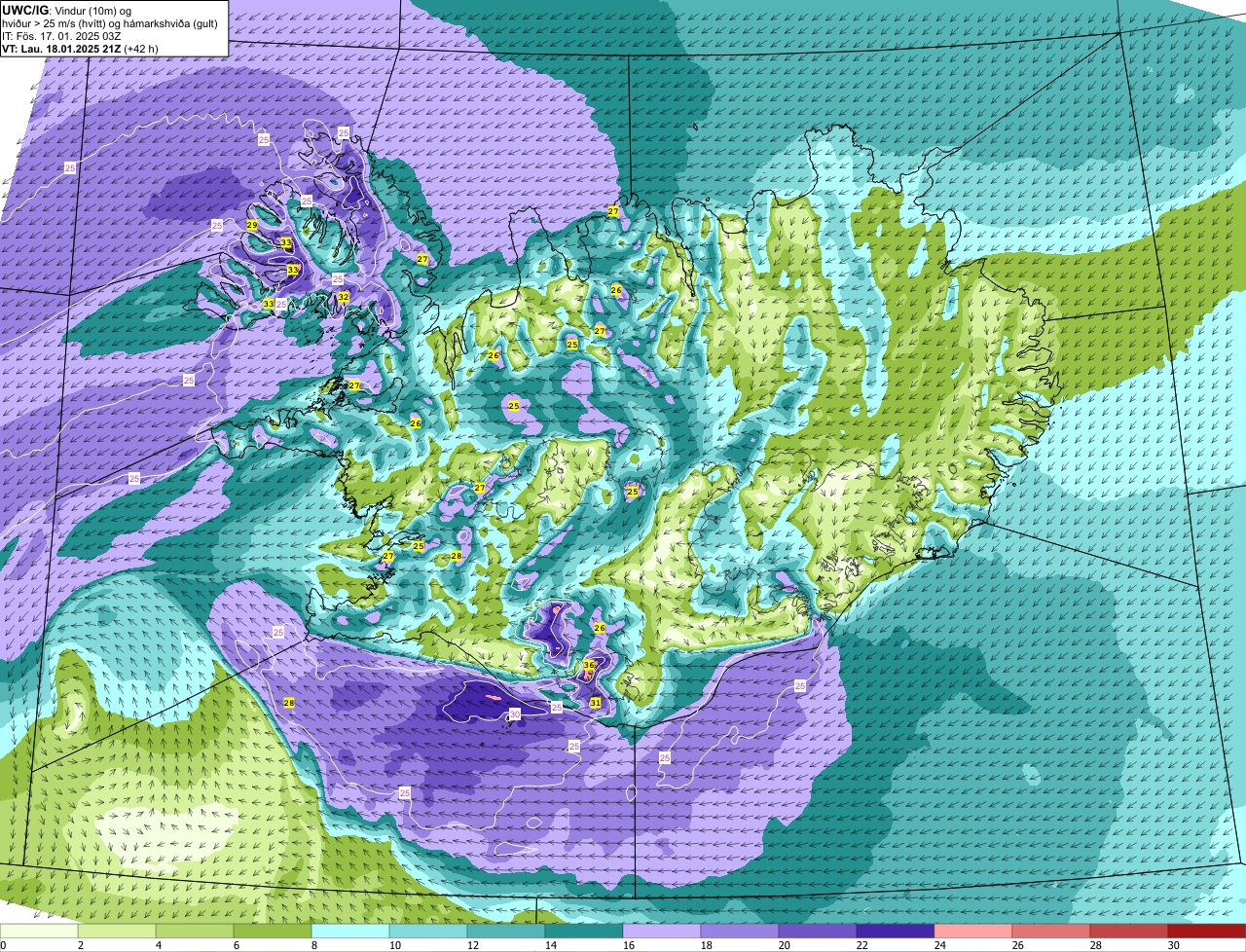Click the 24–26 m/s pink legend swatch
Viewport: 1246px width, 952px height.
point(973,931)
